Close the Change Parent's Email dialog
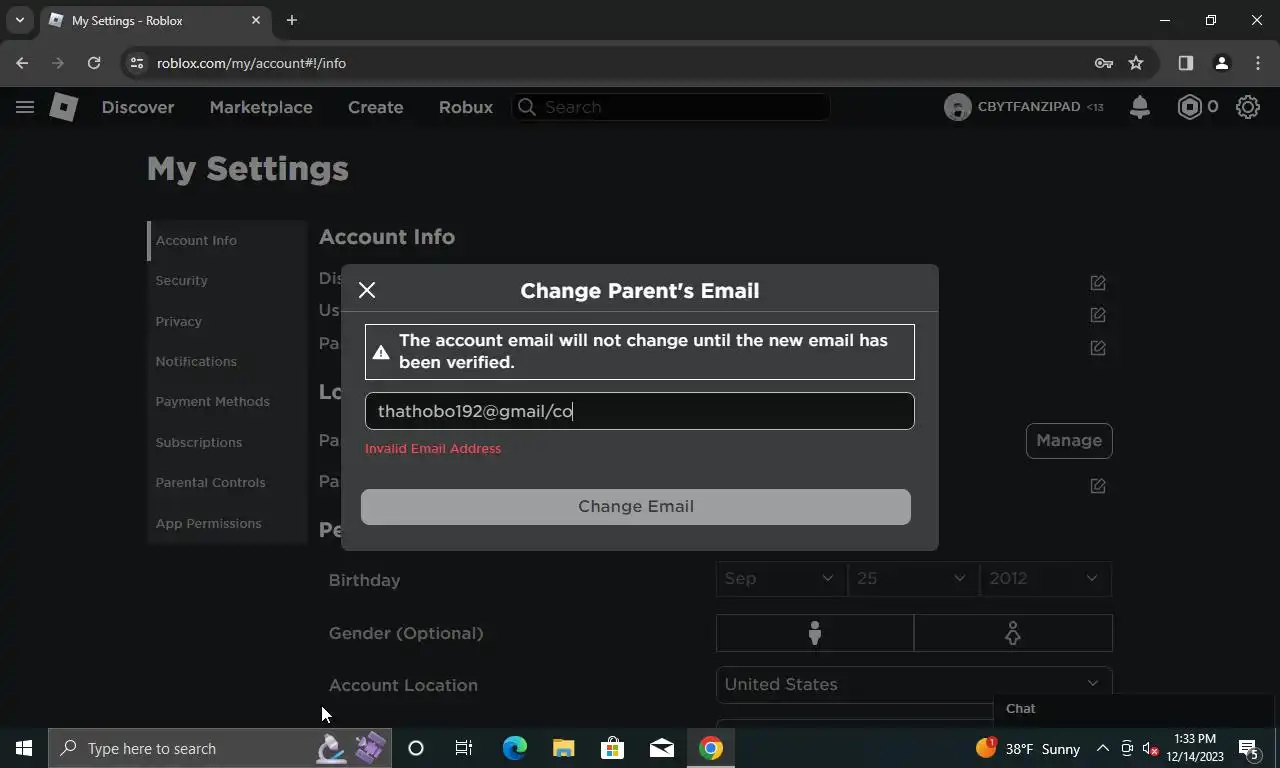The image size is (1280, 768). (367, 290)
